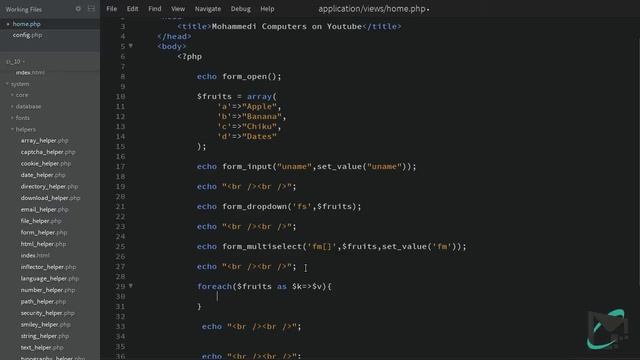This screenshot has width=640, height=360.
Task: Click the <?php opening tag on line 6
Action: [x=189, y=56]
